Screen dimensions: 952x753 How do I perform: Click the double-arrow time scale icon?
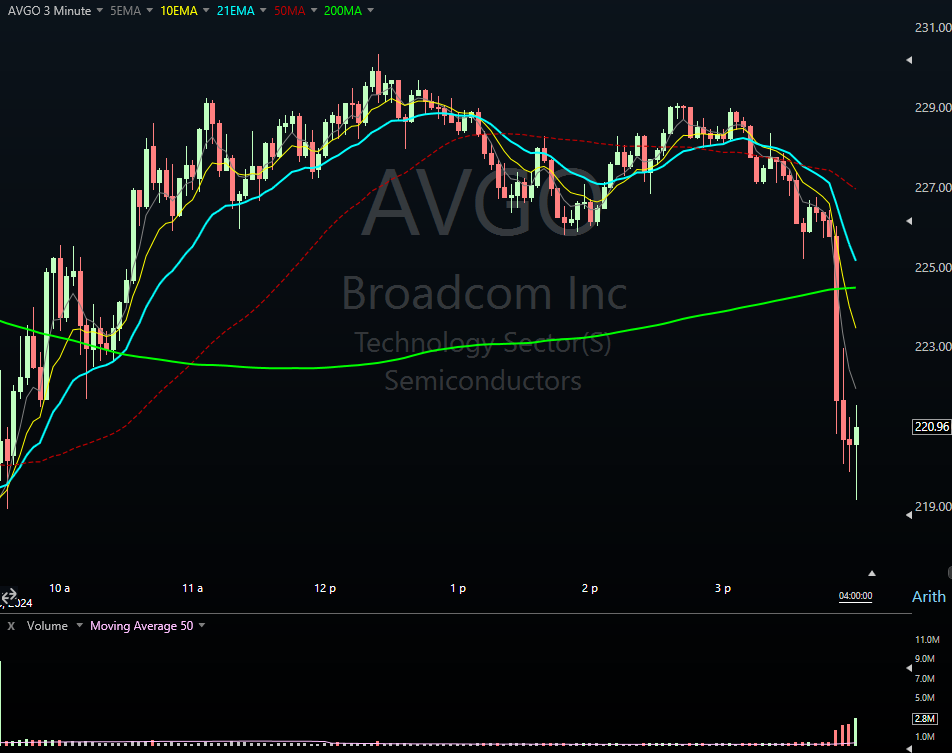9,595
